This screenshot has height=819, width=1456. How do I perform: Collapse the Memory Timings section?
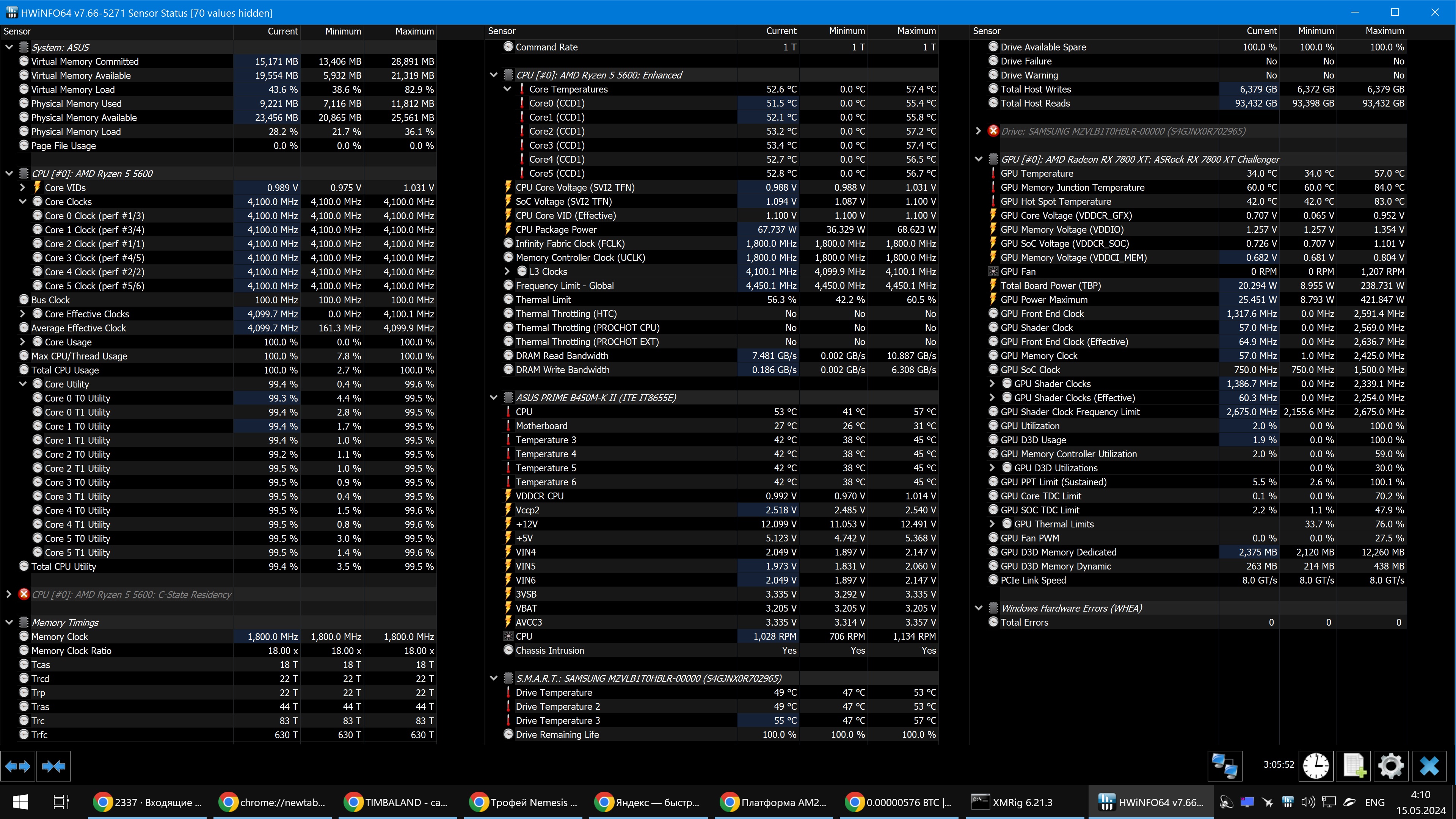click(9, 622)
